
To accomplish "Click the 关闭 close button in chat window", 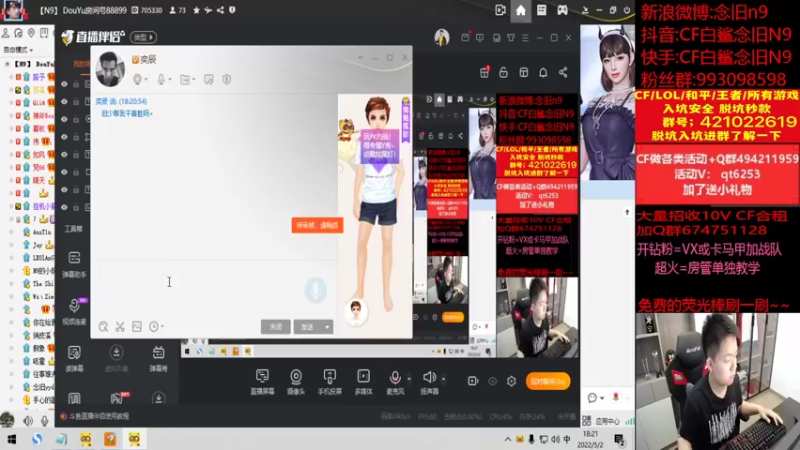I will pyautogui.click(x=276, y=327).
